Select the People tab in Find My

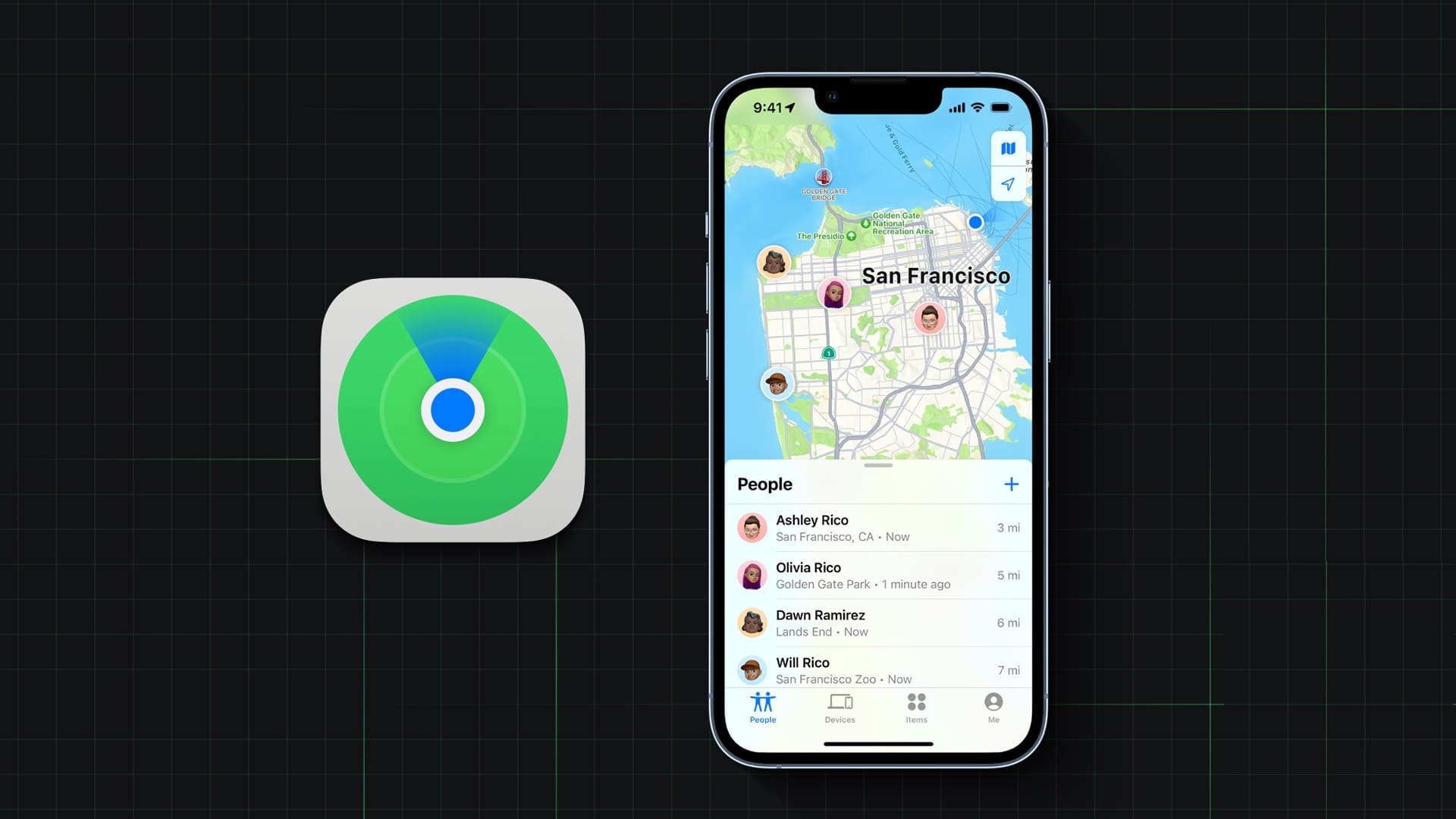[x=762, y=708]
